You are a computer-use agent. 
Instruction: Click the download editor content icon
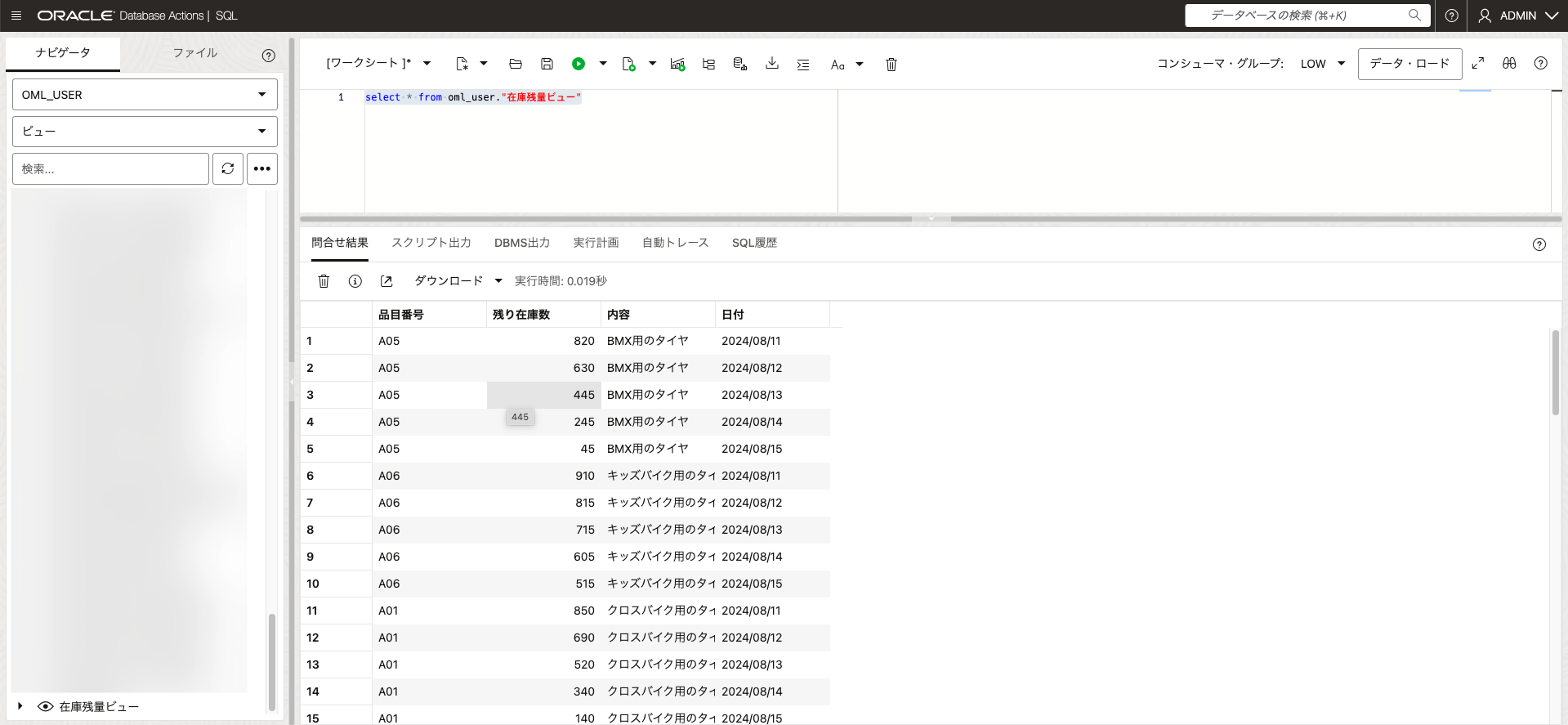pyautogui.click(x=772, y=64)
